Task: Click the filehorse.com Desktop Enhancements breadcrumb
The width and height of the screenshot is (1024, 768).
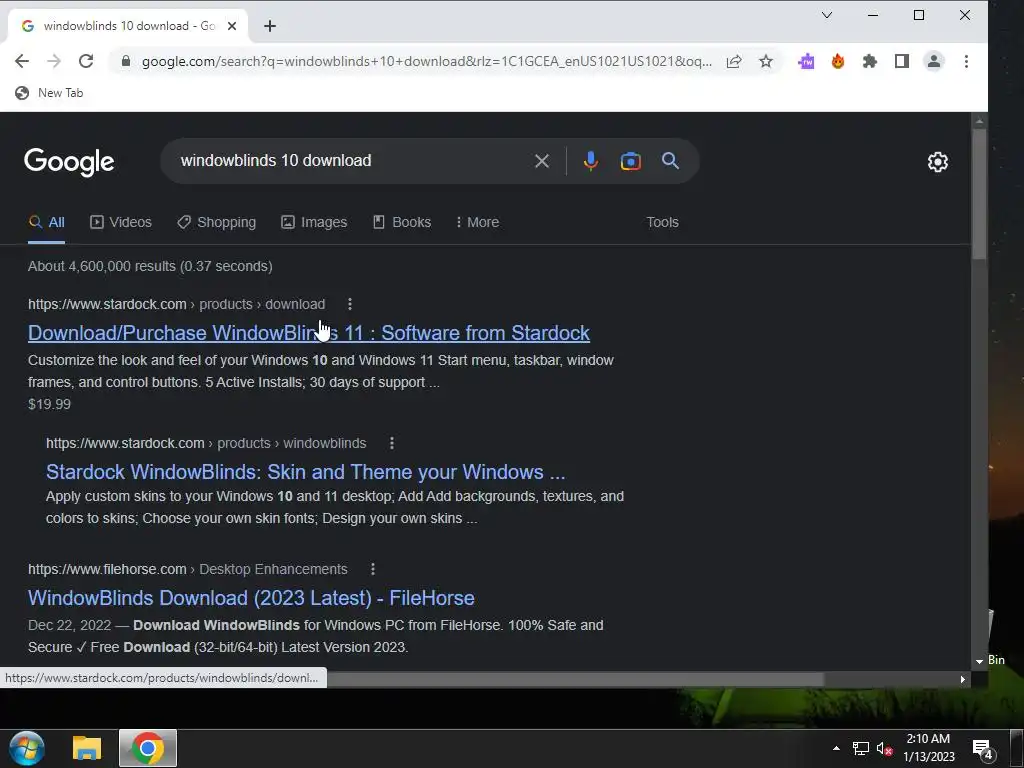Action: tap(187, 569)
